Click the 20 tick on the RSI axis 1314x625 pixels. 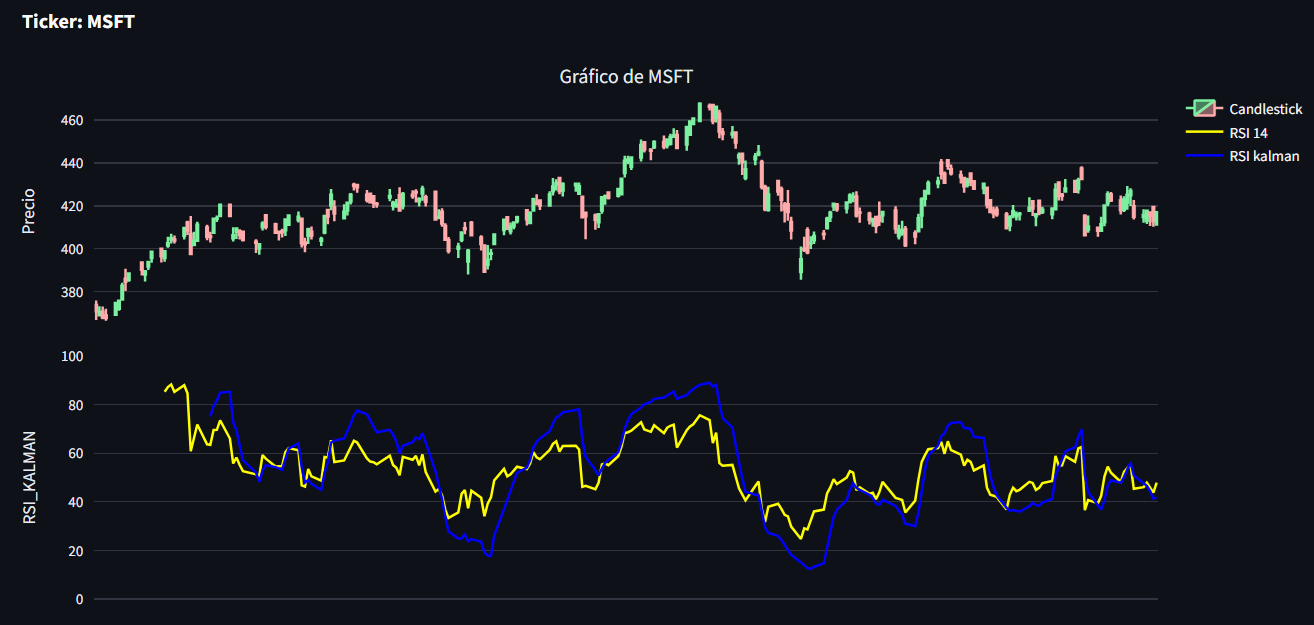coord(75,551)
